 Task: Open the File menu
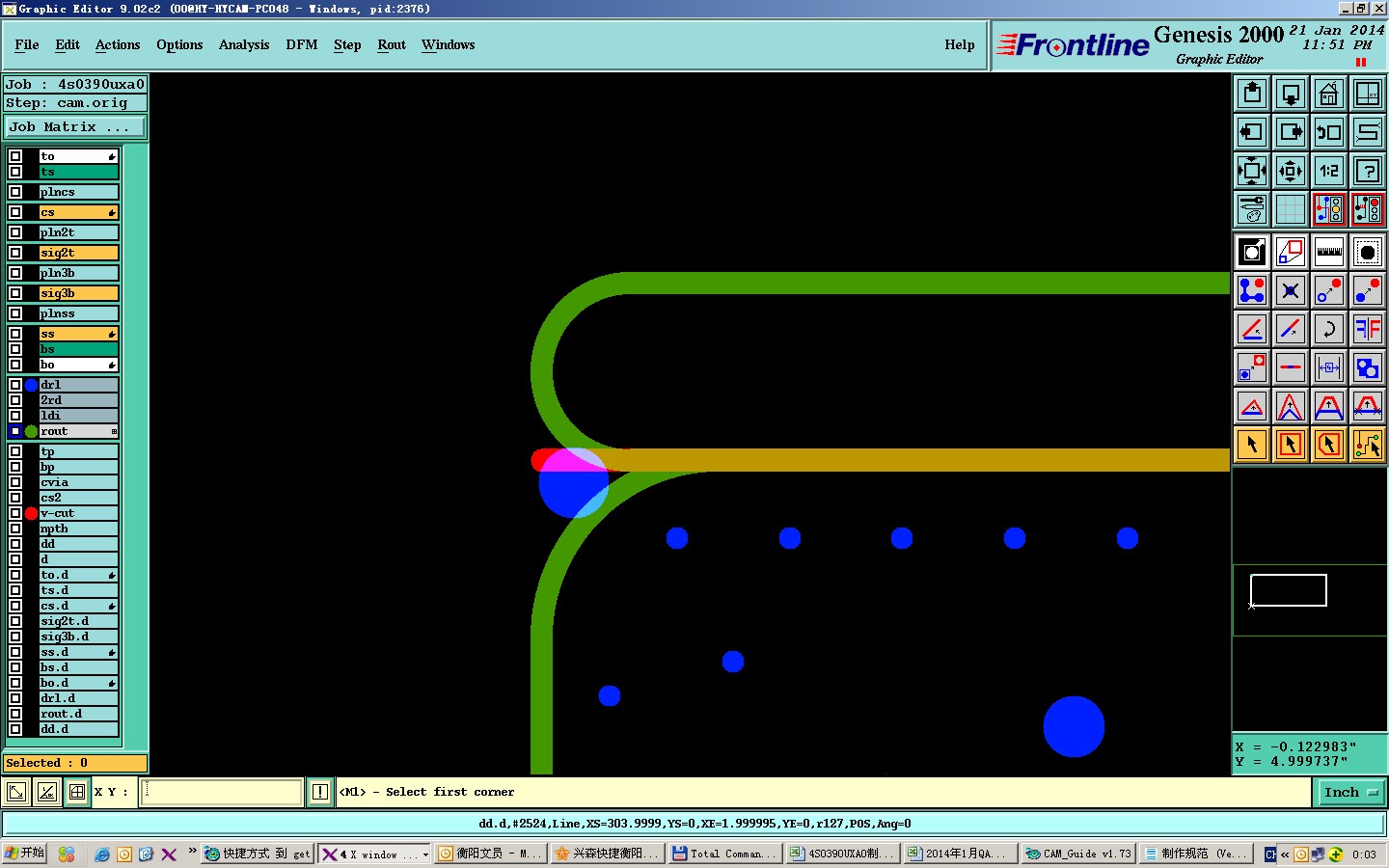pyautogui.click(x=27, y=44)
